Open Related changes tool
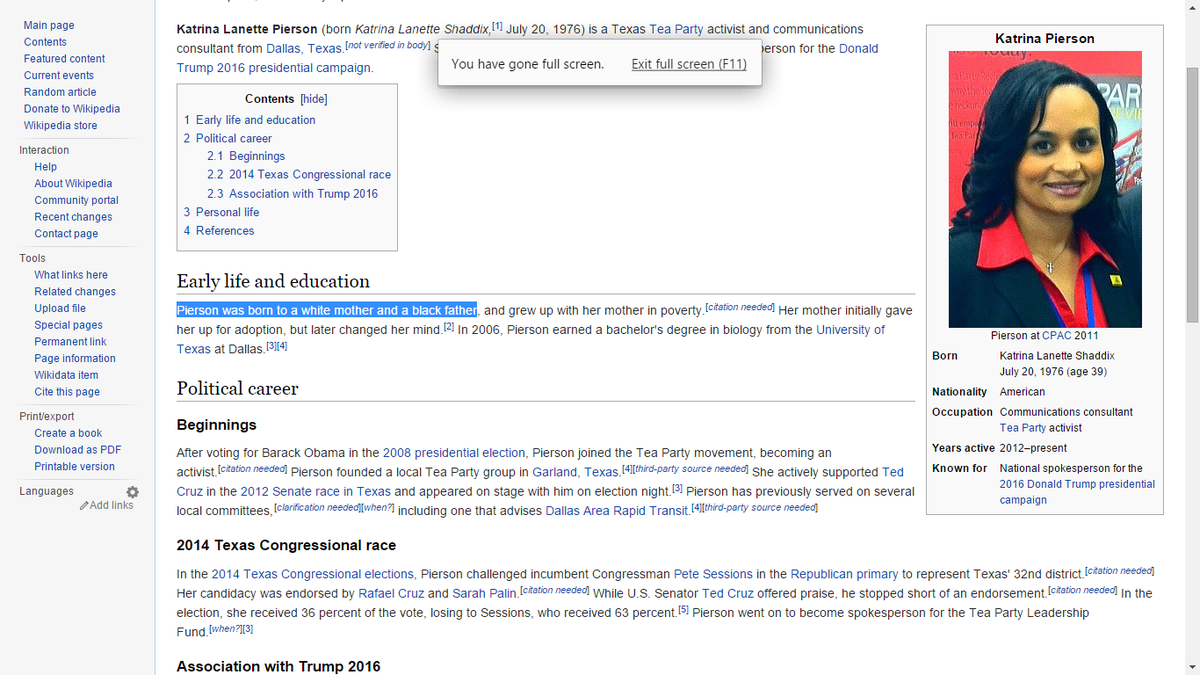The image size is (1200, 675). (75, 292)
